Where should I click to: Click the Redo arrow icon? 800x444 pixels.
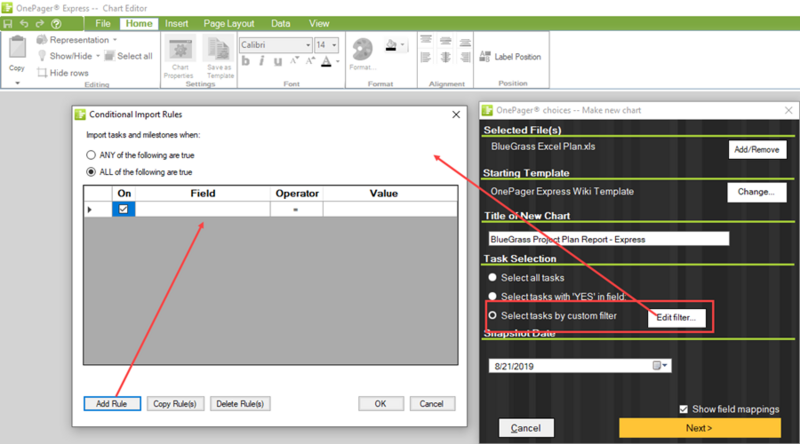(40, 23)
